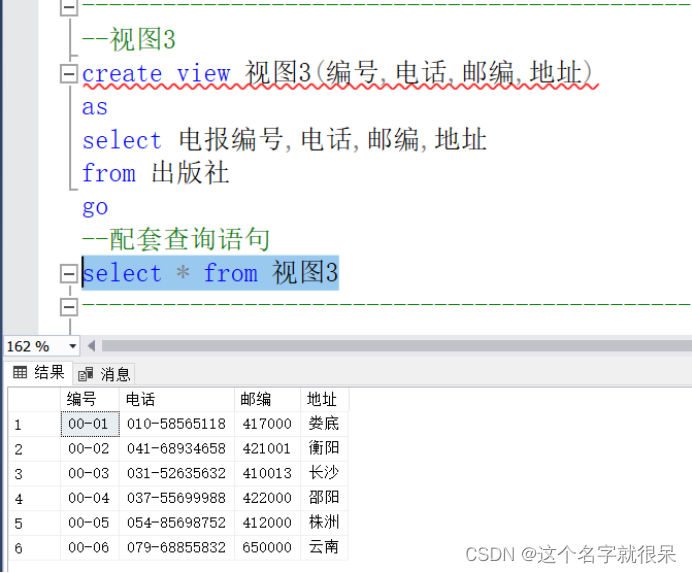The height and width of the screenshot is (573, 692).
Task: Click the '--视图3' comment line
Action: [x=129, y=40]
